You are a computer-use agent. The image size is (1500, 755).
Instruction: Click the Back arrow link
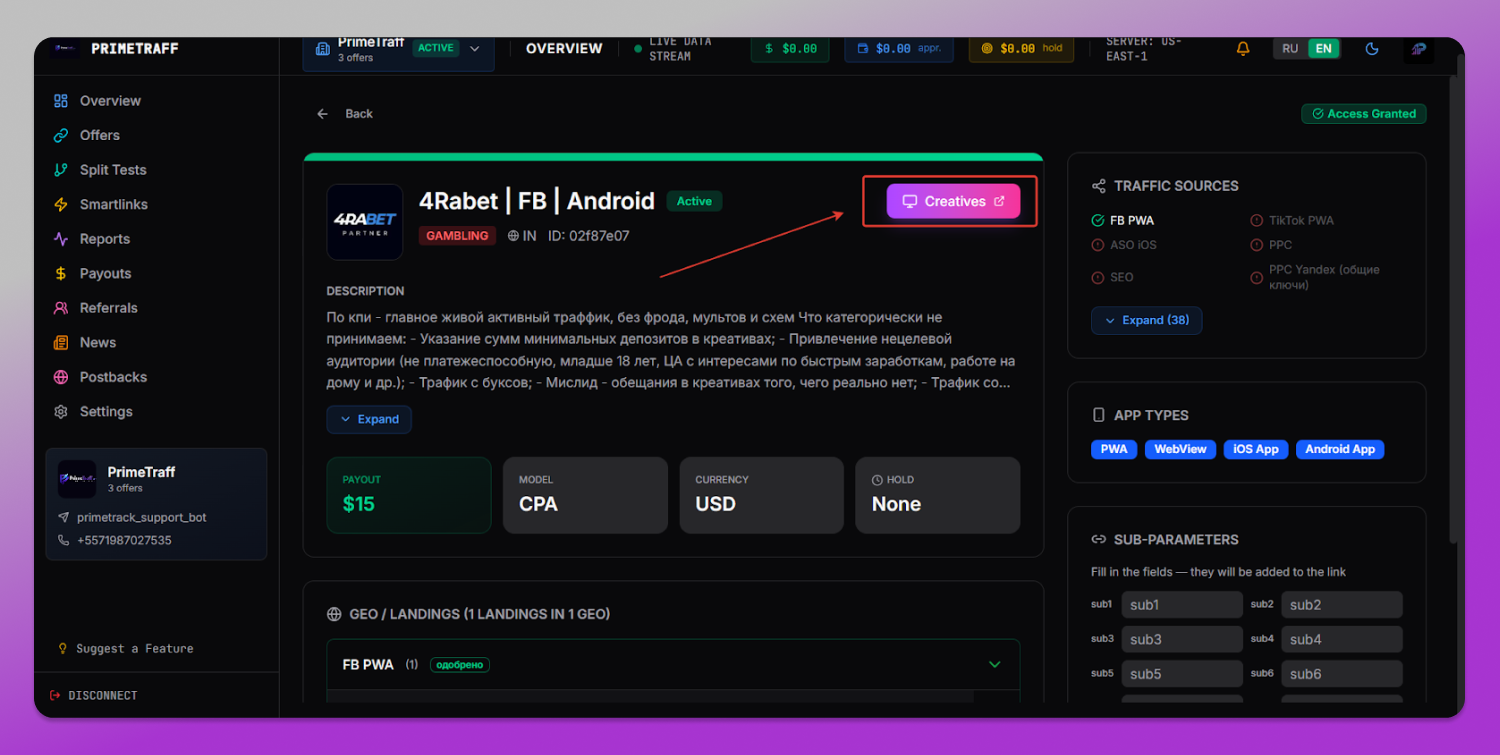coord(345,114)
